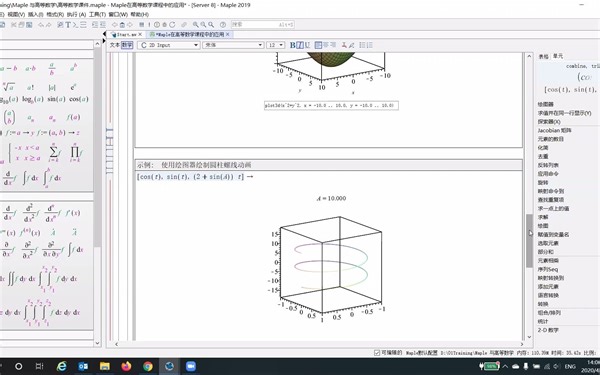Click the help question-mark toolbar icon
This screenshot has width=600, height=375.
223,25
